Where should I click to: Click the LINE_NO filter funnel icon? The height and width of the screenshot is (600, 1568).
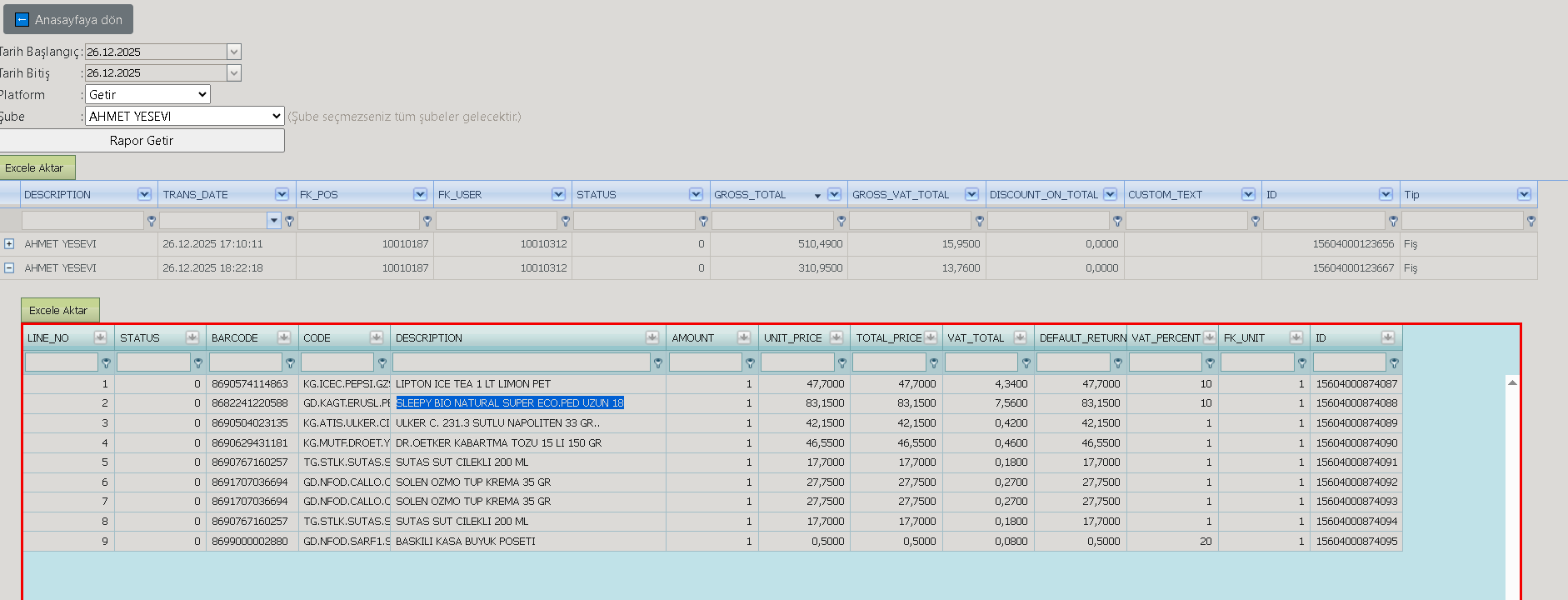(x=106, y=363)
